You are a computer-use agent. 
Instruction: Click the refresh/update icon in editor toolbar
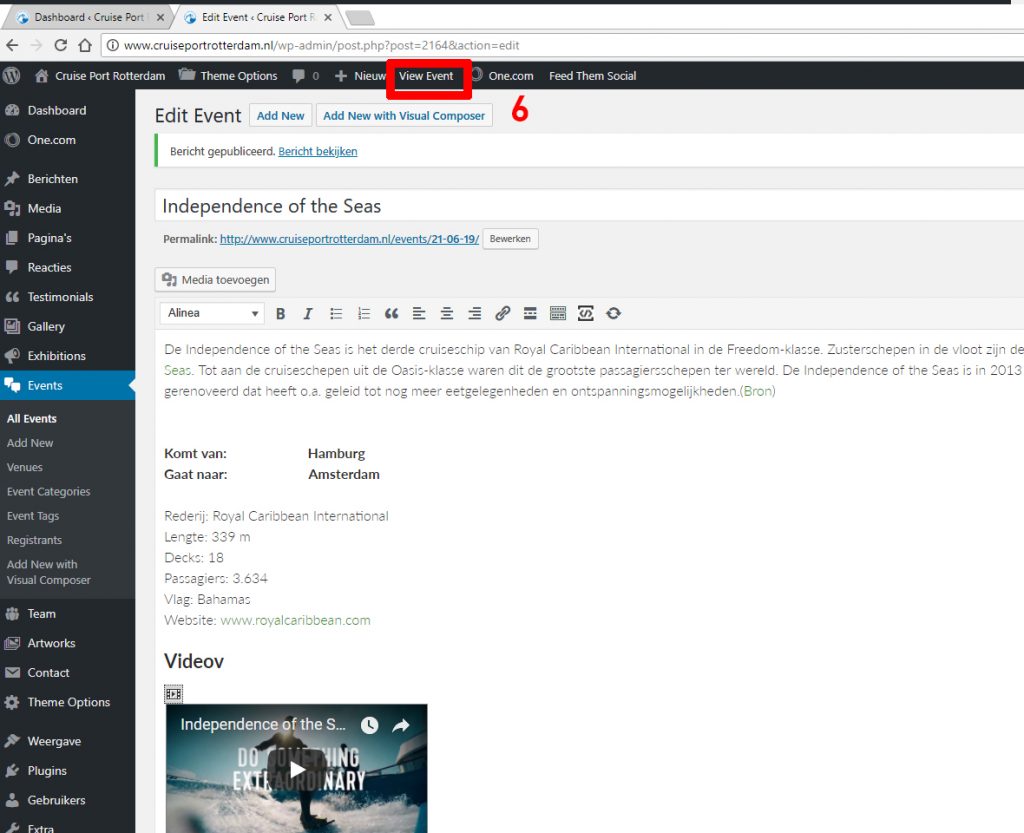(613, 313)
